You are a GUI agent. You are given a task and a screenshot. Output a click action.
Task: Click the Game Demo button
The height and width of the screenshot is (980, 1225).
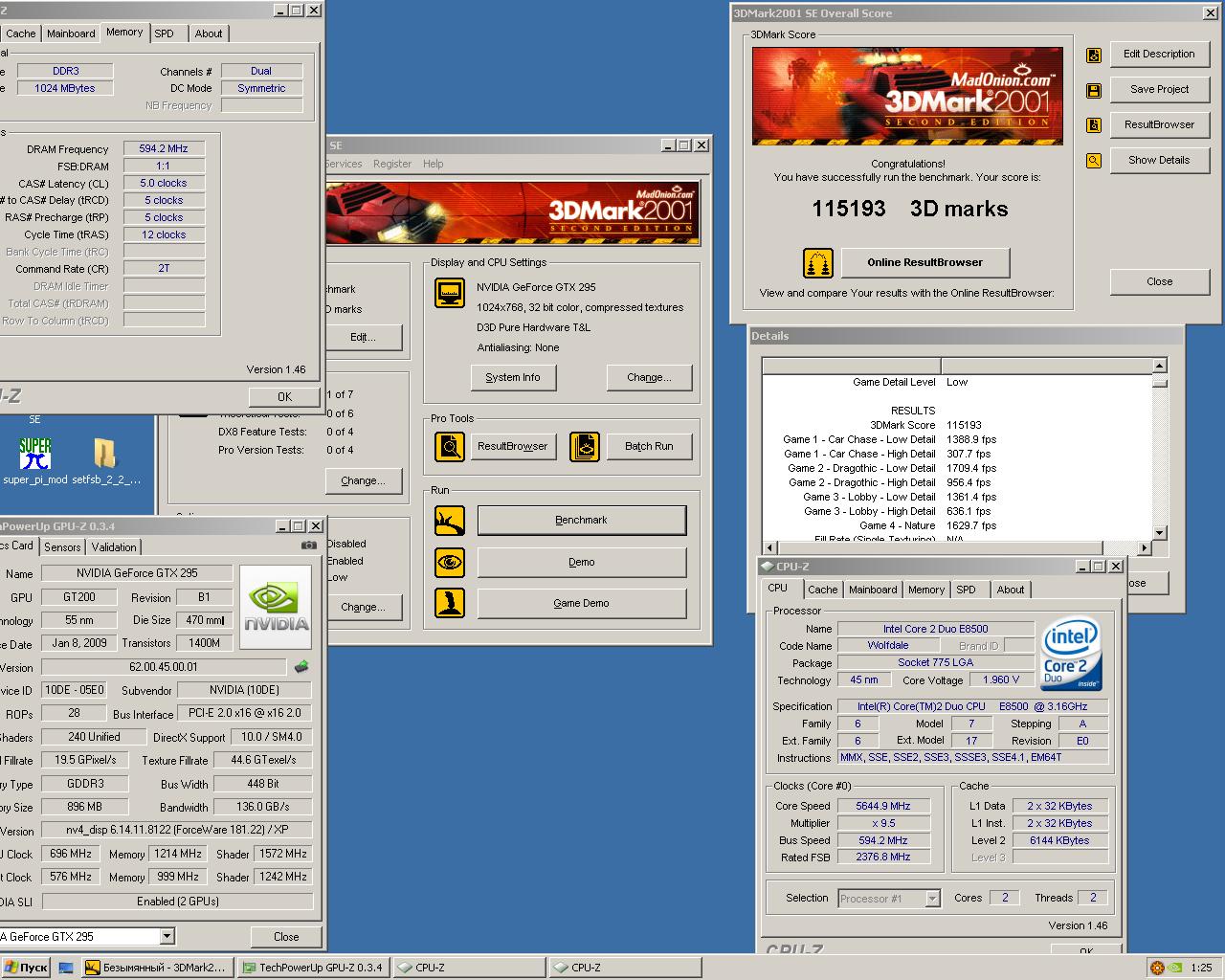(x=582, y=604)
